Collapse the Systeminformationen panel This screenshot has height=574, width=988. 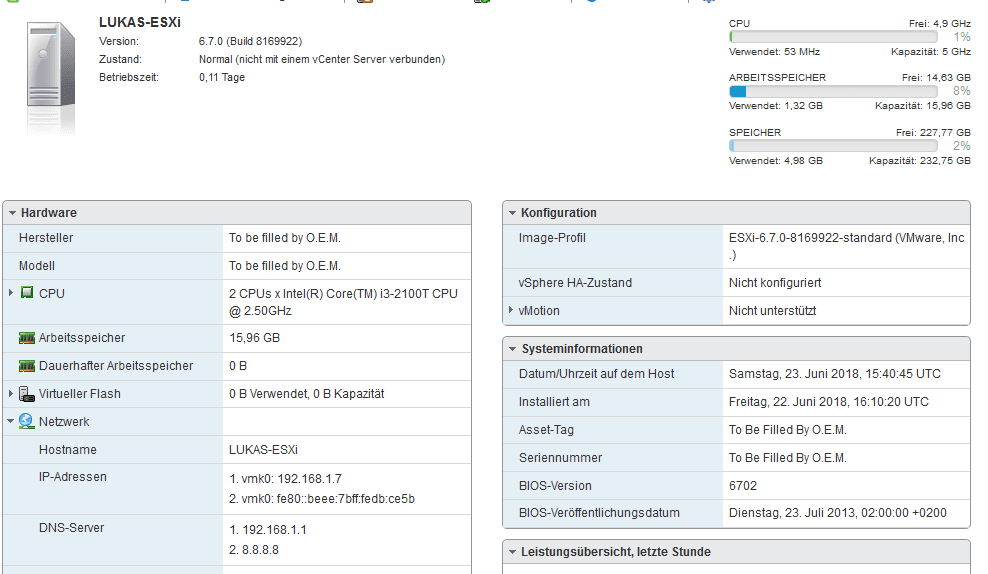tap(512, 349)
